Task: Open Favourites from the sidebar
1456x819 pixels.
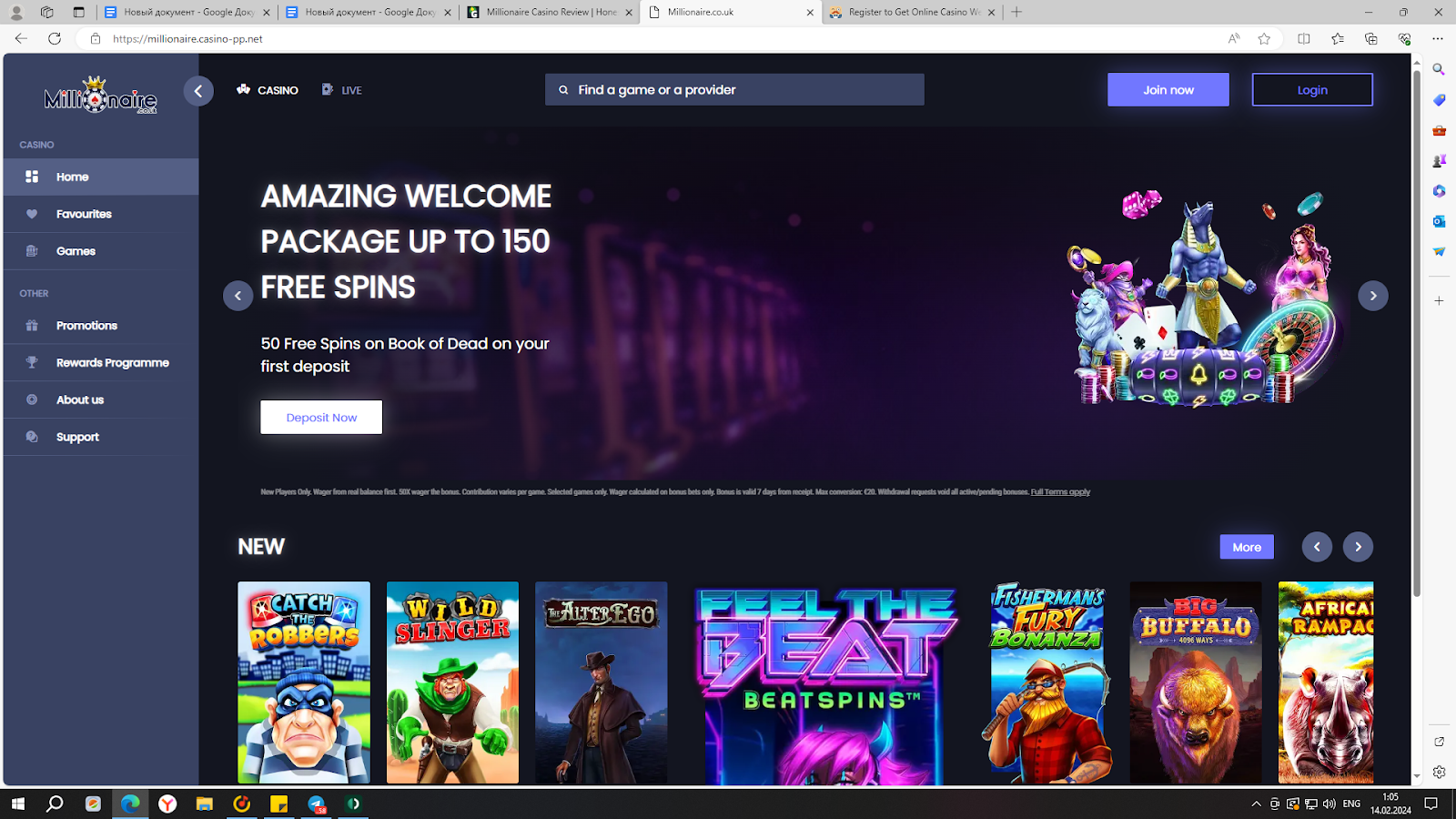Action: [x=101, y=214]
